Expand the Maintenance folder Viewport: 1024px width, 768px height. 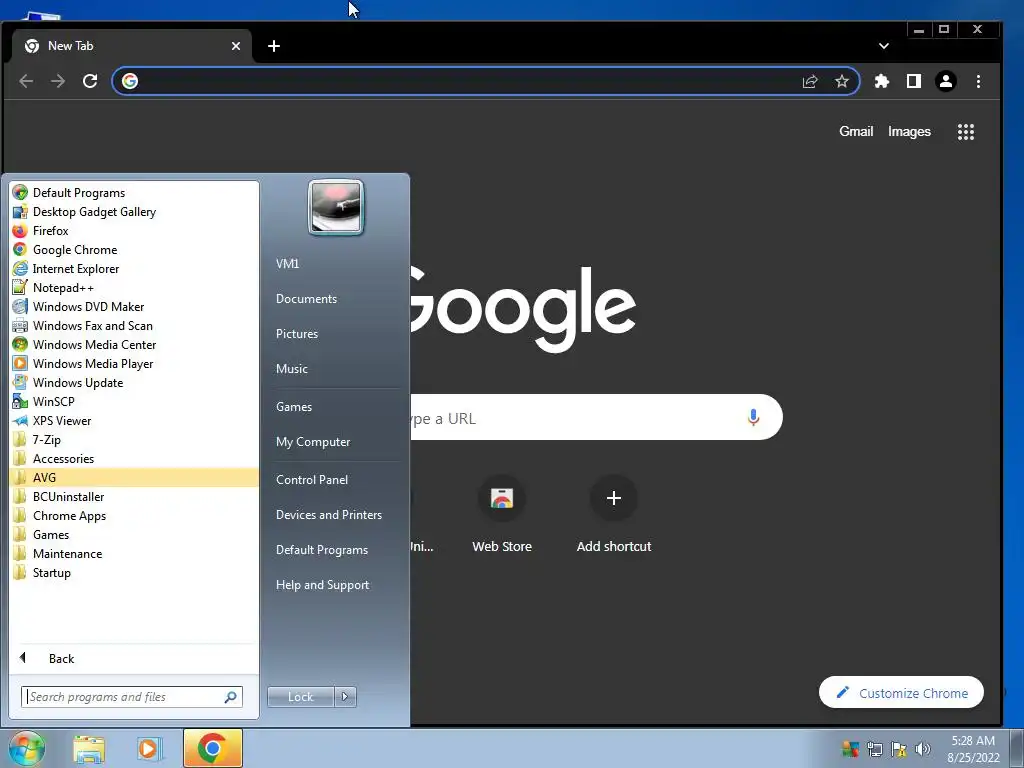[x=135, y=553]
